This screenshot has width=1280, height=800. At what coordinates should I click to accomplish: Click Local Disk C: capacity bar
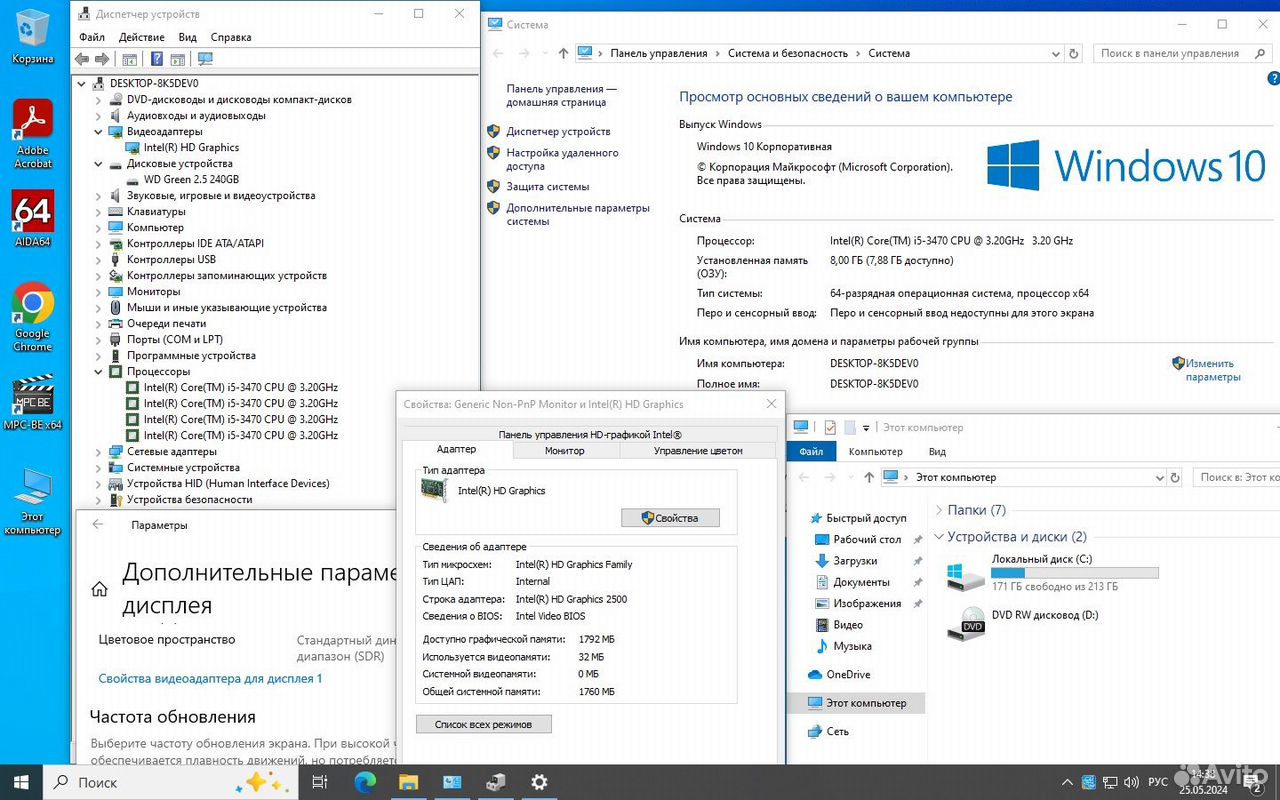pos(1075,573)
